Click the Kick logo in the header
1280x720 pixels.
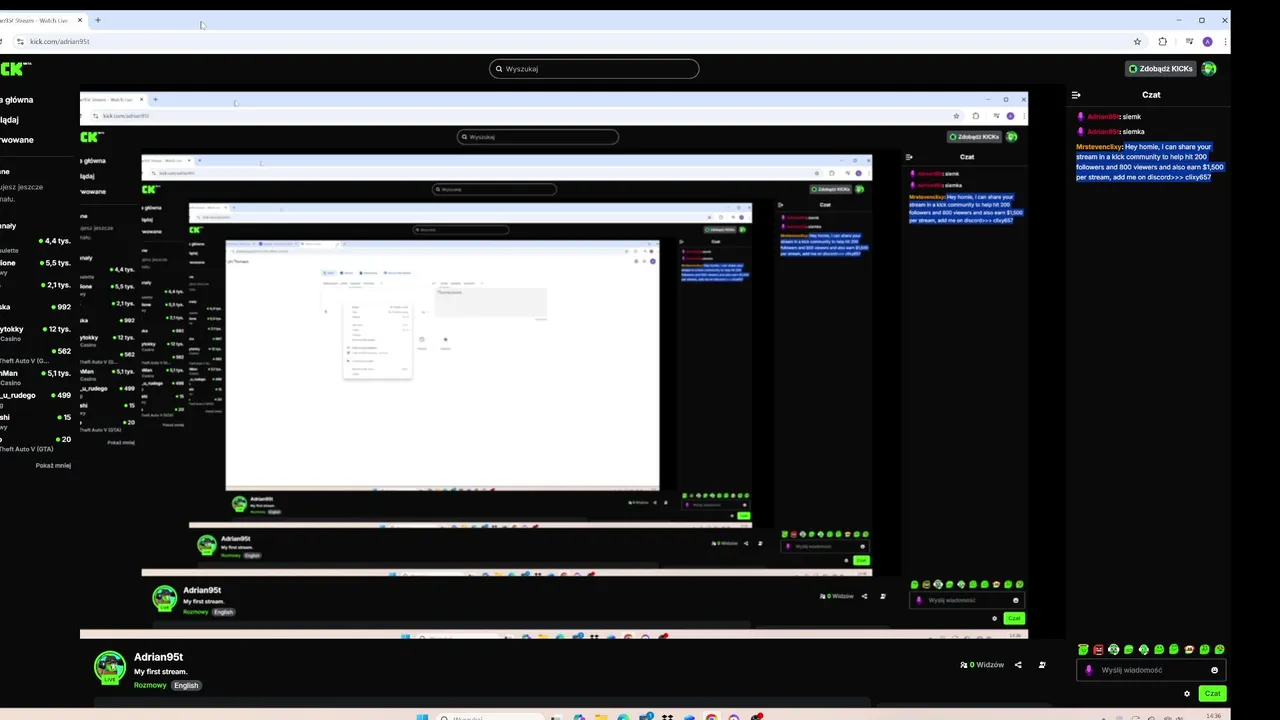pos(14,69)
